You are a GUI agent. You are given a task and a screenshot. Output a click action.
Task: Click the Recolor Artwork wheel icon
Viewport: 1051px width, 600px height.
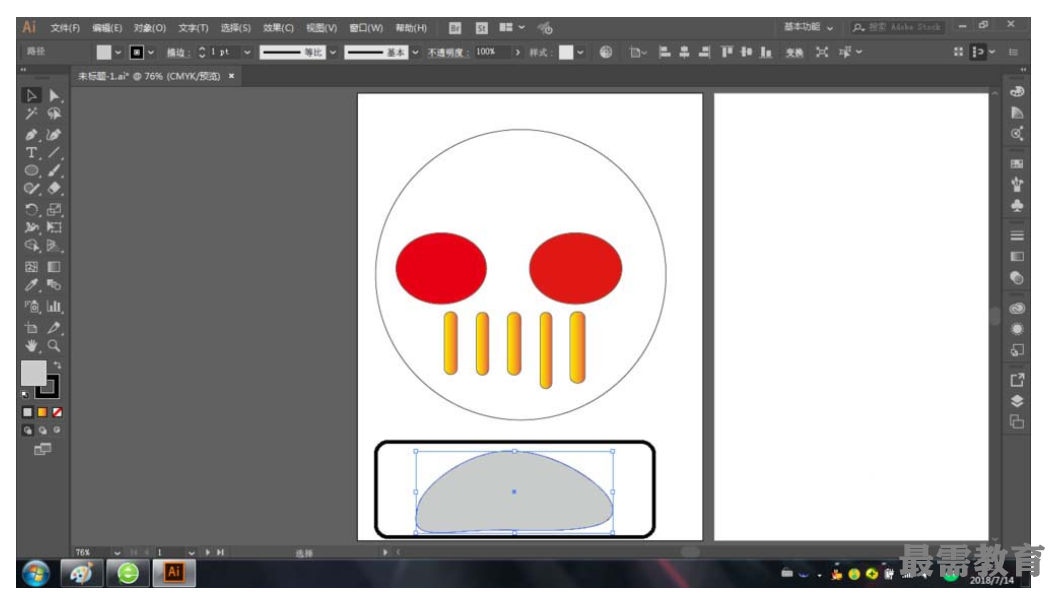(606, 52)
